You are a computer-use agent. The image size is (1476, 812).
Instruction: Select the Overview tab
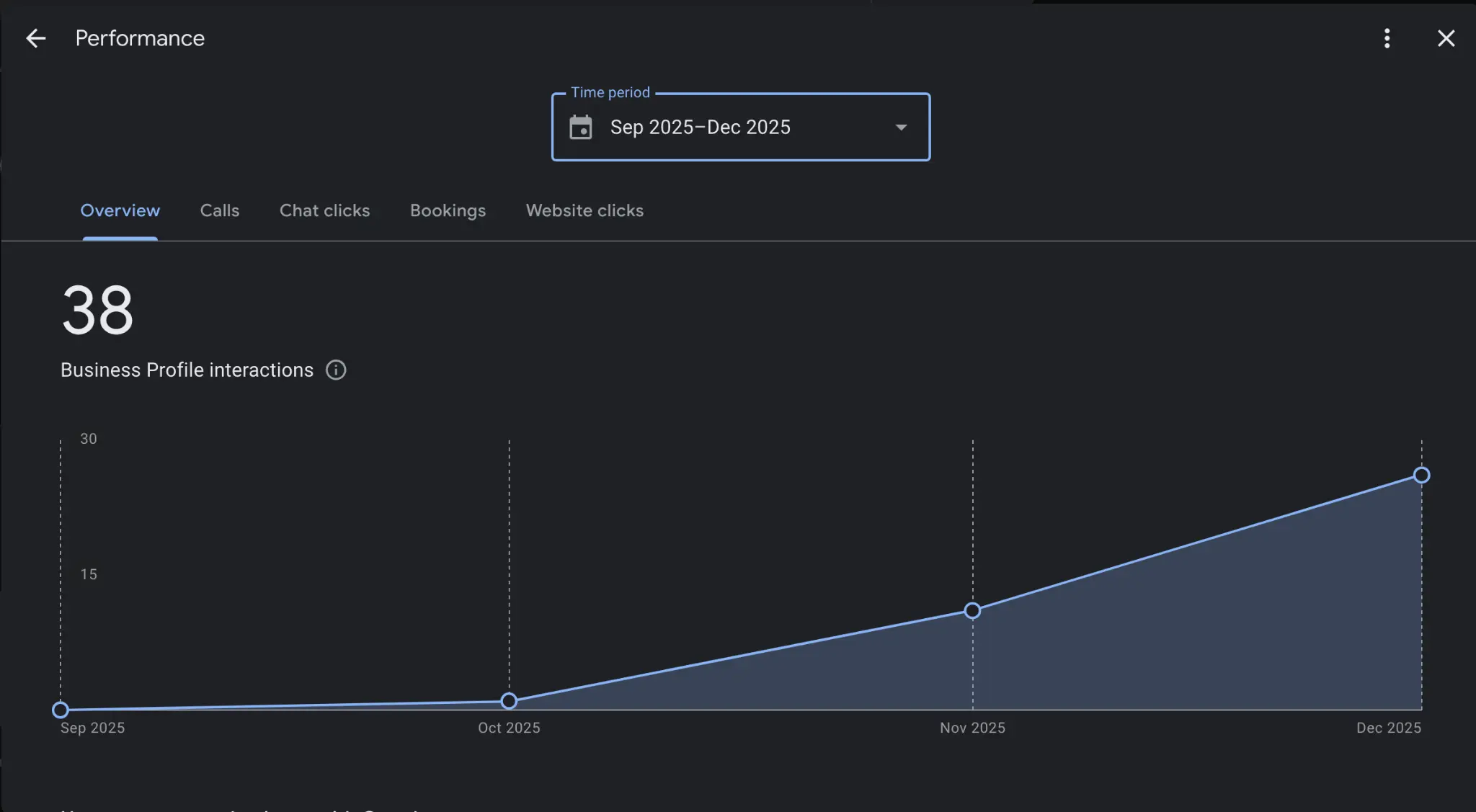tap(120, 210)
